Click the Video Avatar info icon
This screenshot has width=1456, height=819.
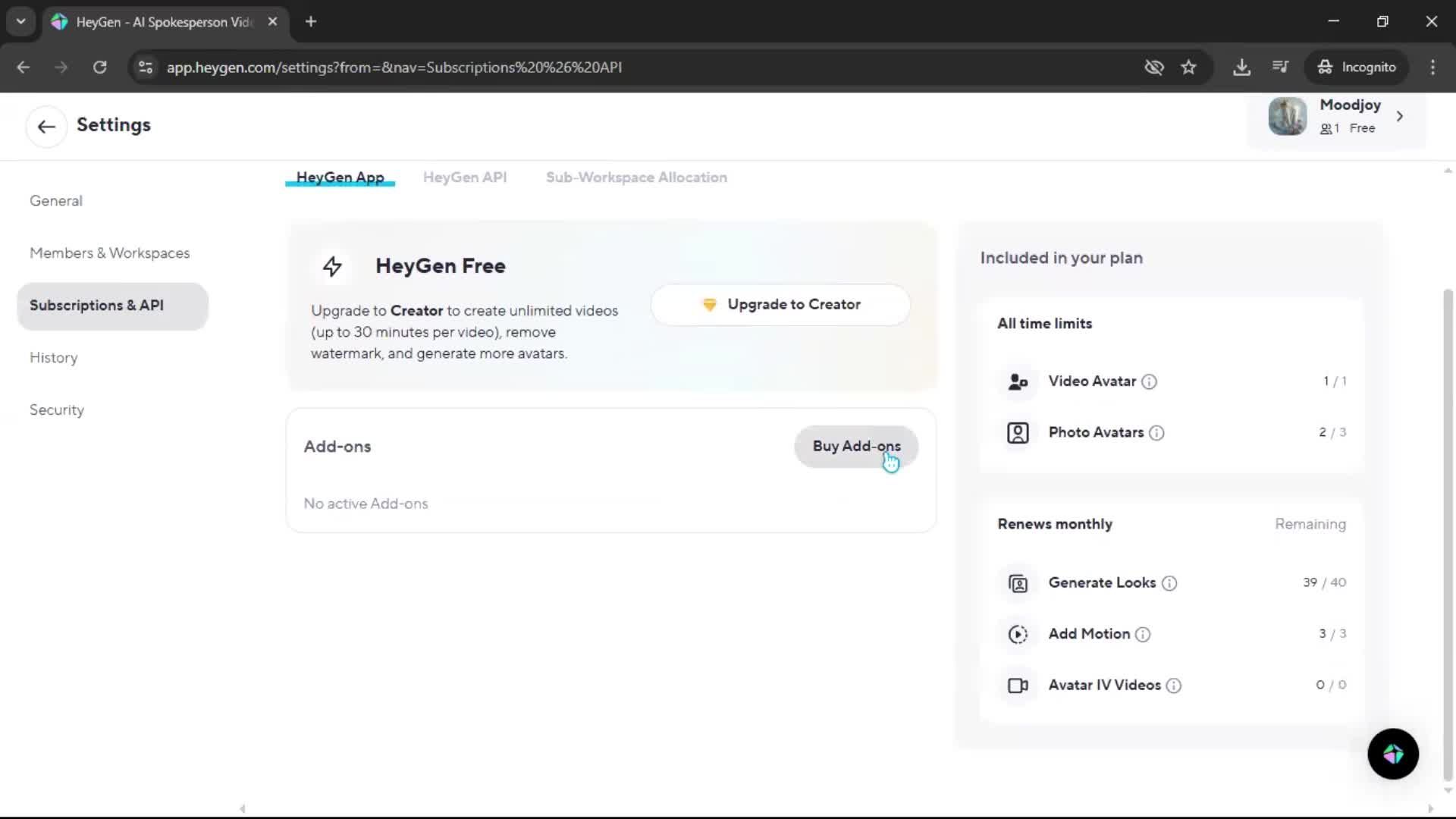tap(1149, 382)
